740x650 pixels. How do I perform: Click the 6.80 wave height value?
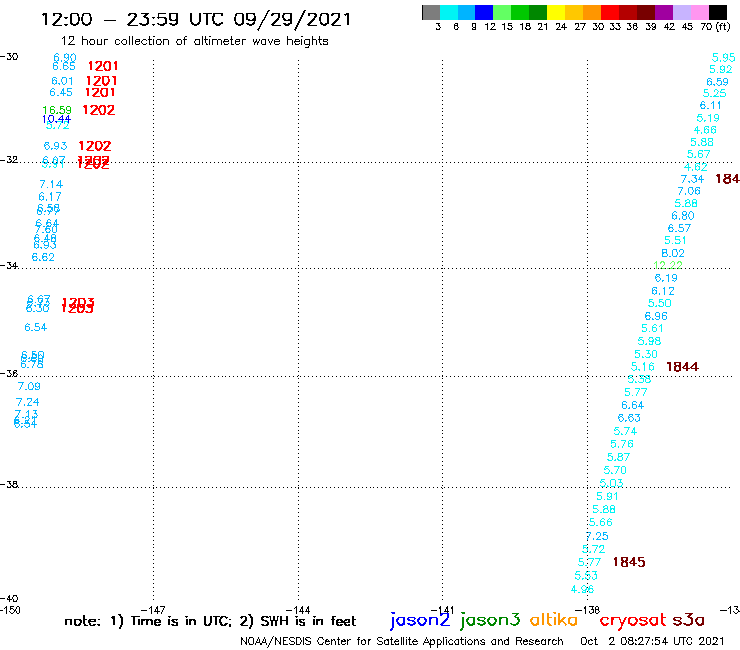pos(682,216)
